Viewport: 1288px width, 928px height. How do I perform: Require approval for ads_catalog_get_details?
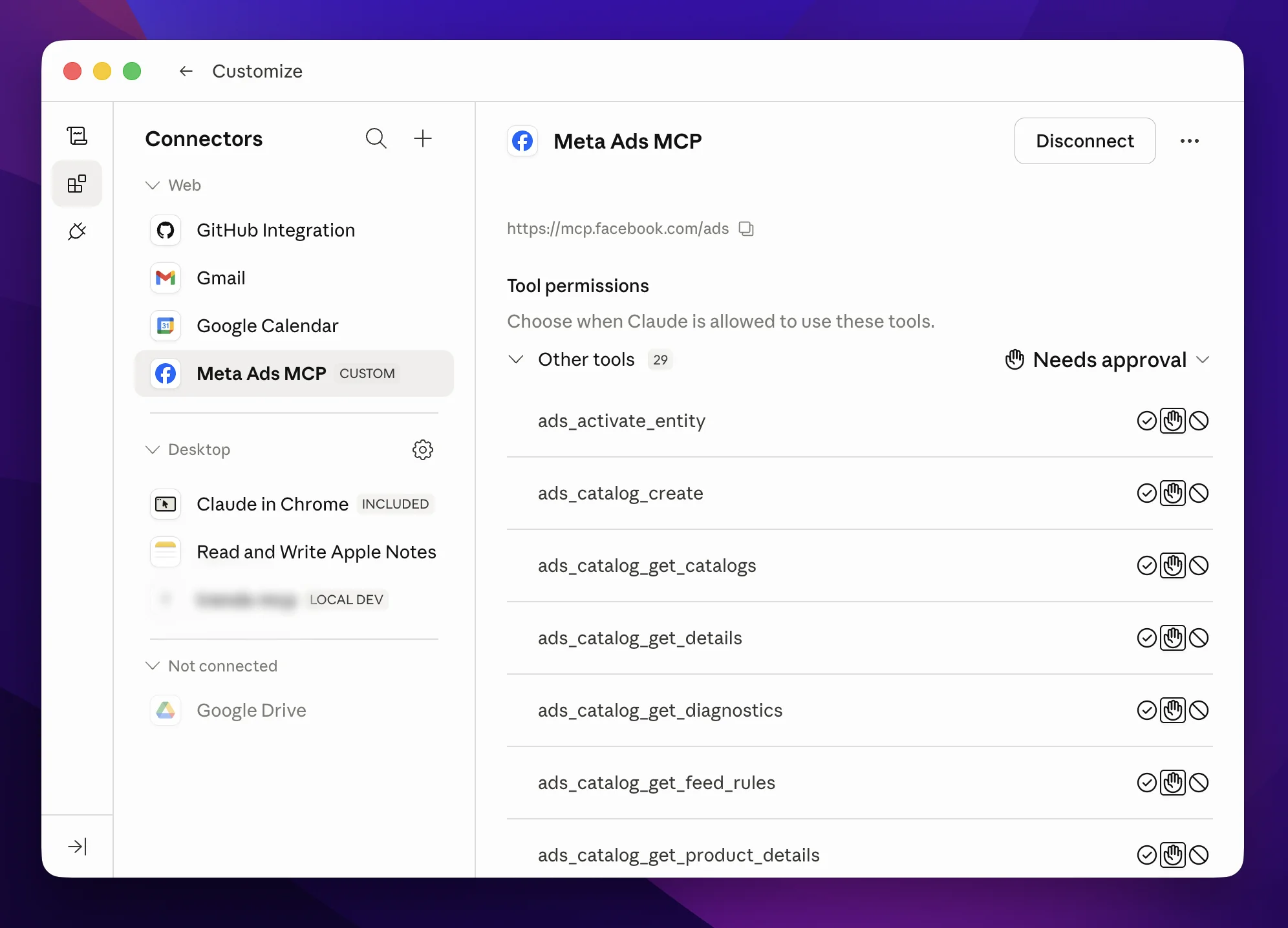1173,638
